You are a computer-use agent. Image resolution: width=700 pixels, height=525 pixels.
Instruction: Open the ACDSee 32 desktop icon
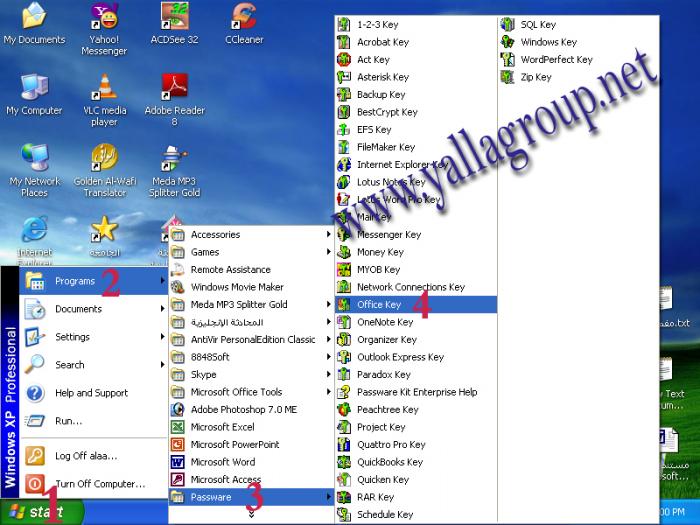pos(174,22)
